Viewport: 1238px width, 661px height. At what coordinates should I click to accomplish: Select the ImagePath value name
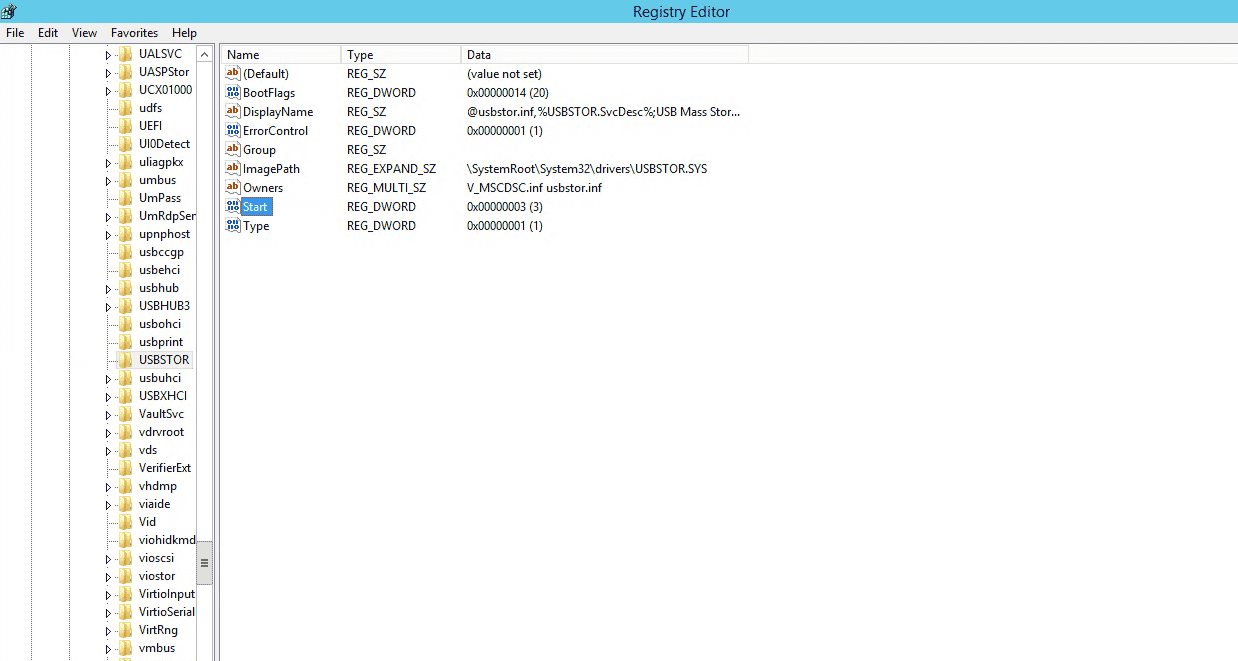271,169
